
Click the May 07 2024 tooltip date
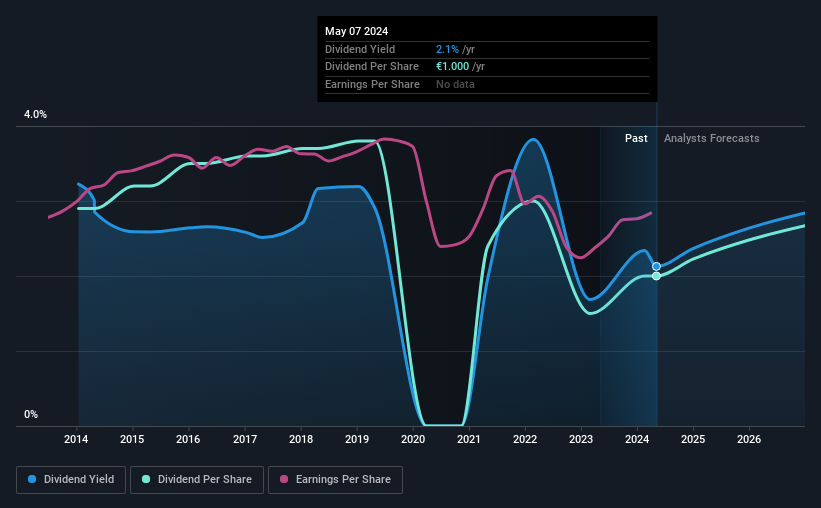pos(357,31)
